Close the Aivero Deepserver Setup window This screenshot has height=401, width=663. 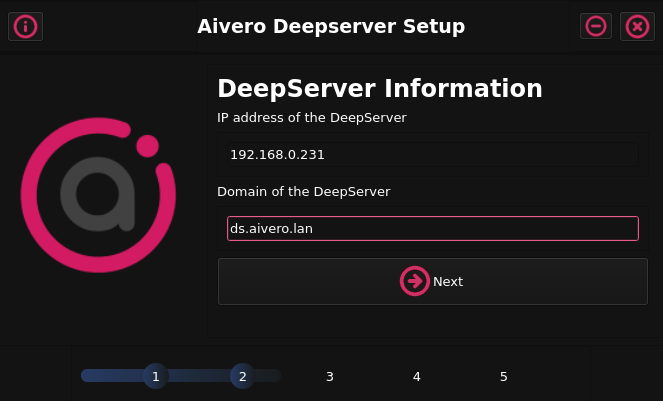click(637, 27)
